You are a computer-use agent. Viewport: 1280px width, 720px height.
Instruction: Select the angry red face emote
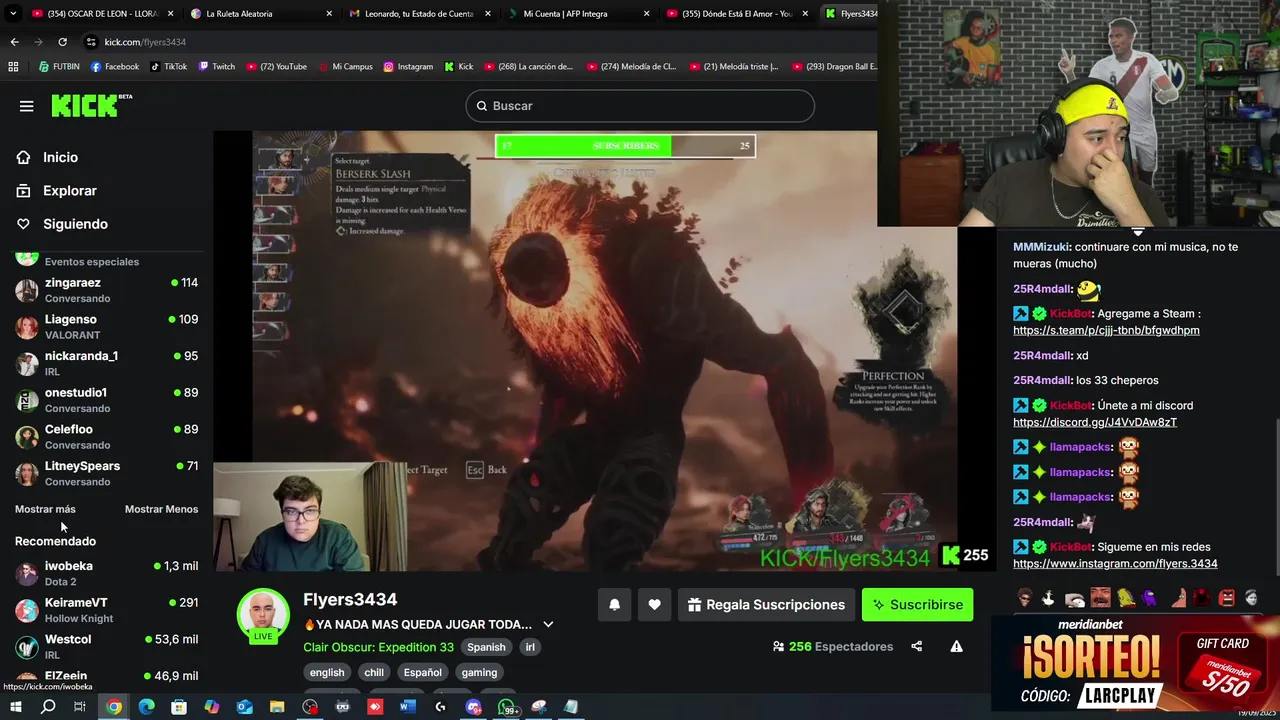tap(1227, 598)
